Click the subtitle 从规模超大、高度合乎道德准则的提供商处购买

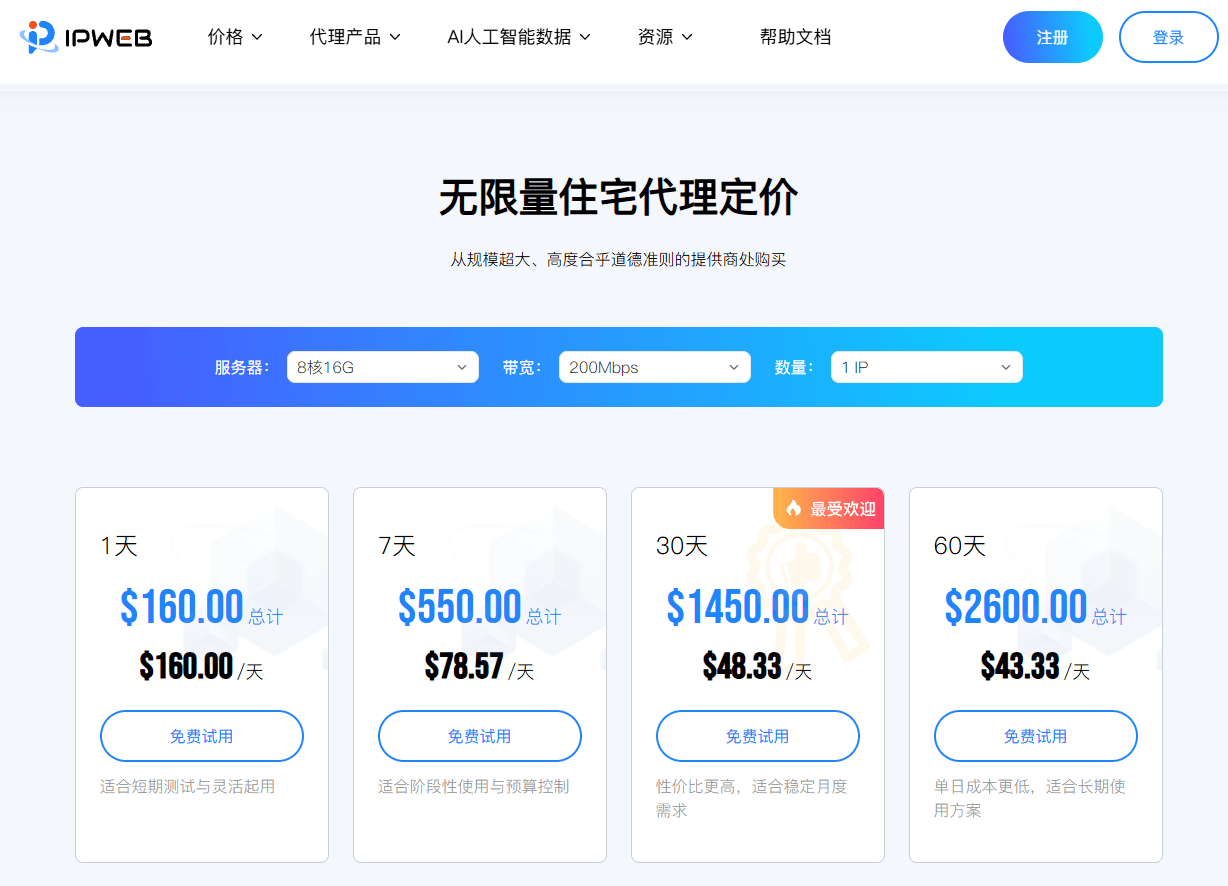coord(619,260)
